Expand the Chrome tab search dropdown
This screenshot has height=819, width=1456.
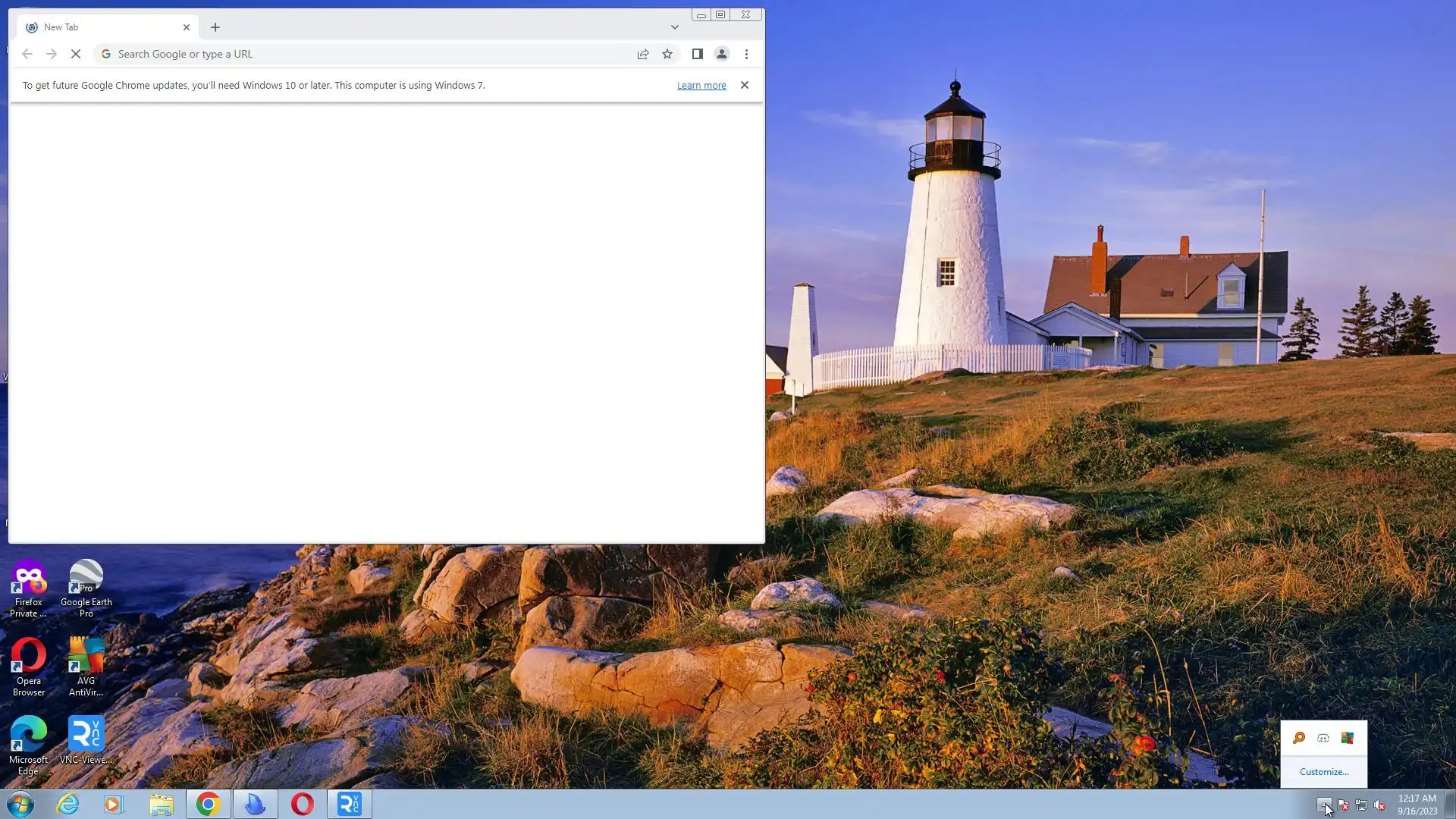tap(674, 27)
